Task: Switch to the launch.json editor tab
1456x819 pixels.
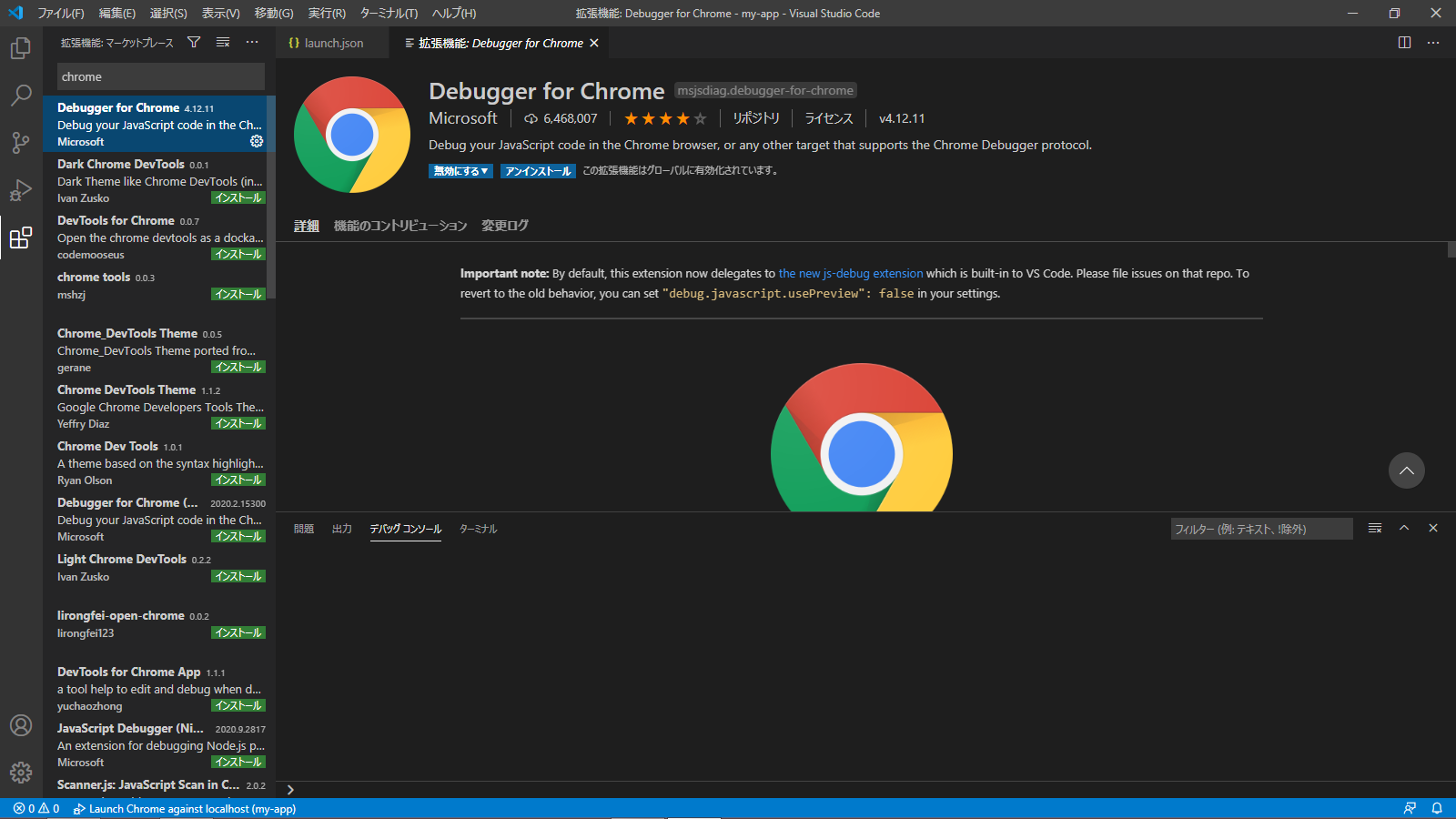Action: pyautogui.click(x=333, y=43)
